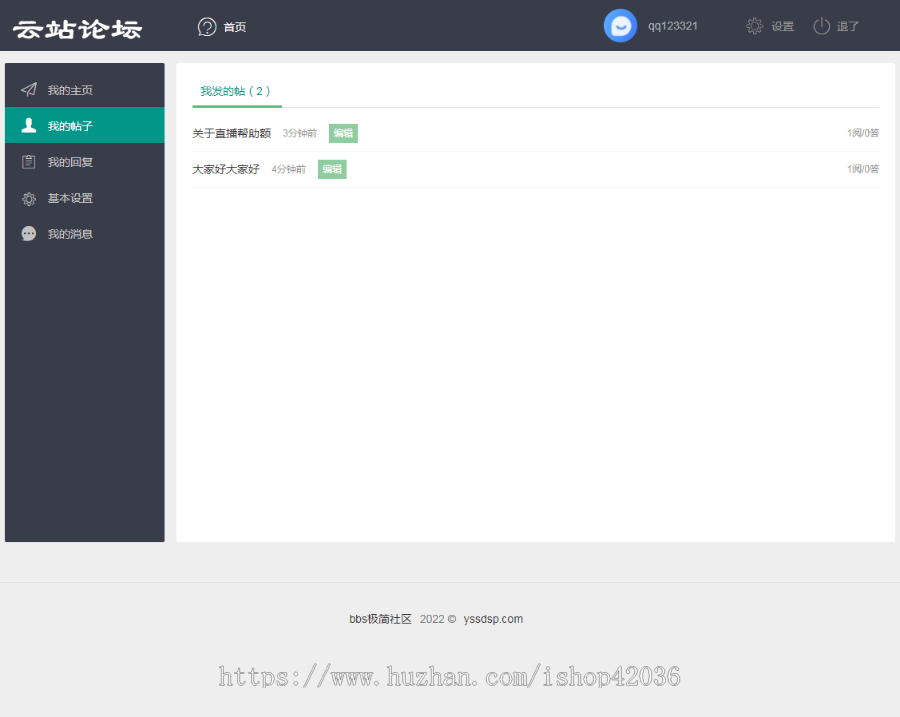Image resolution: width=900 pixels, height=717 pixels.
Task: Open the 设置 header link
Action: pyautogui.click(x=782, y=26)
